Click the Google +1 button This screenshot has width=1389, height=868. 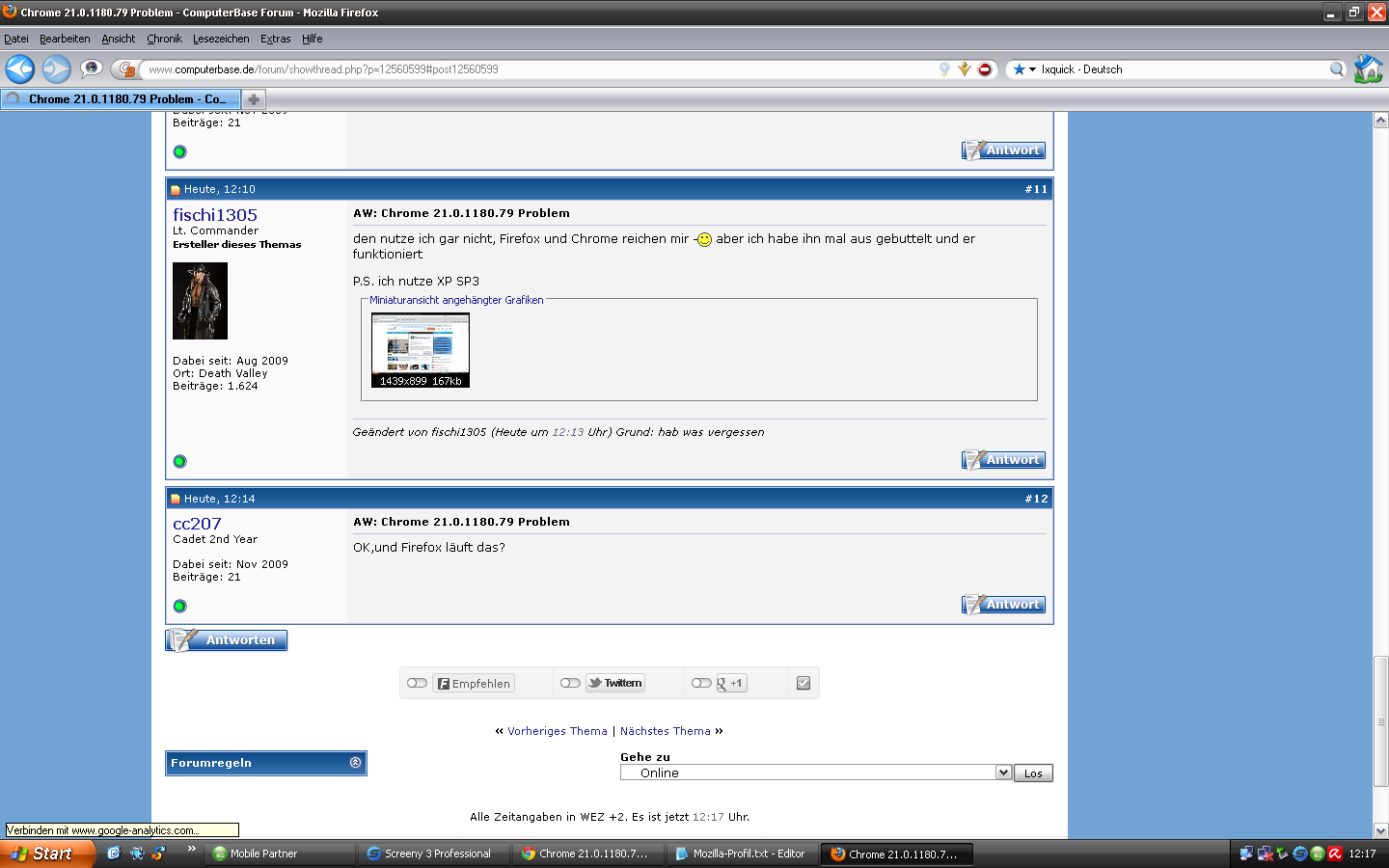731,683
